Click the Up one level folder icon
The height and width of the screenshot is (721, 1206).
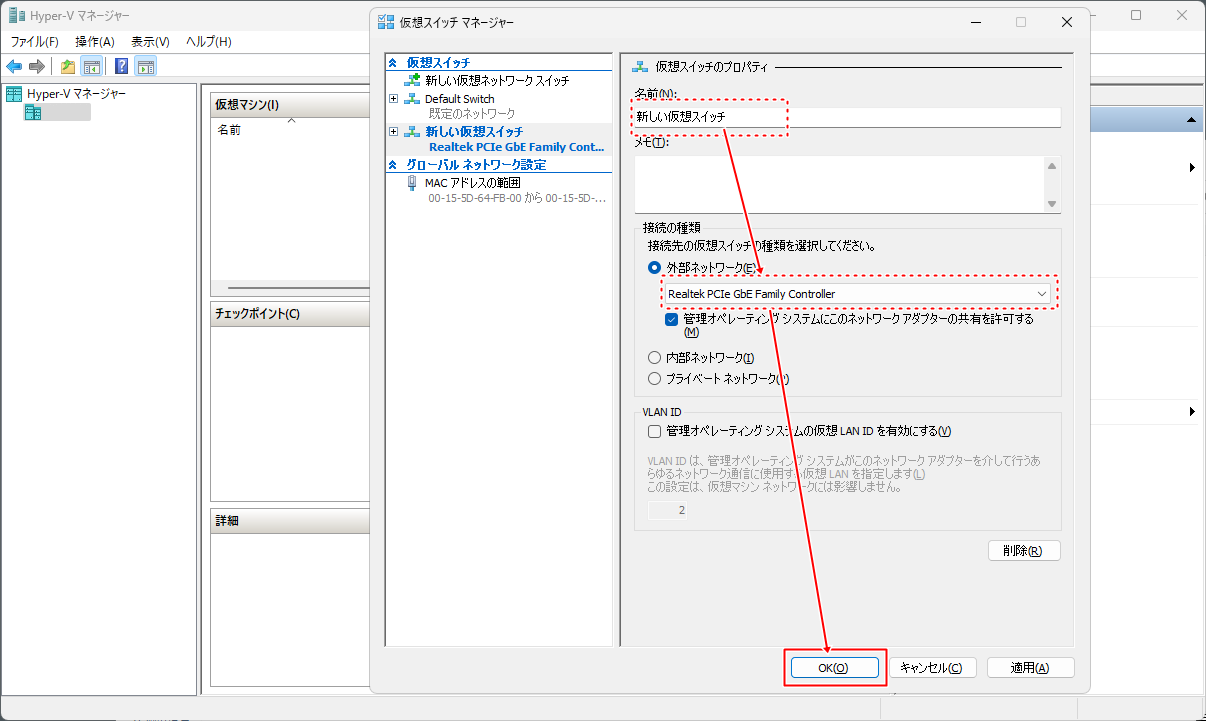[x=67, y=67]
